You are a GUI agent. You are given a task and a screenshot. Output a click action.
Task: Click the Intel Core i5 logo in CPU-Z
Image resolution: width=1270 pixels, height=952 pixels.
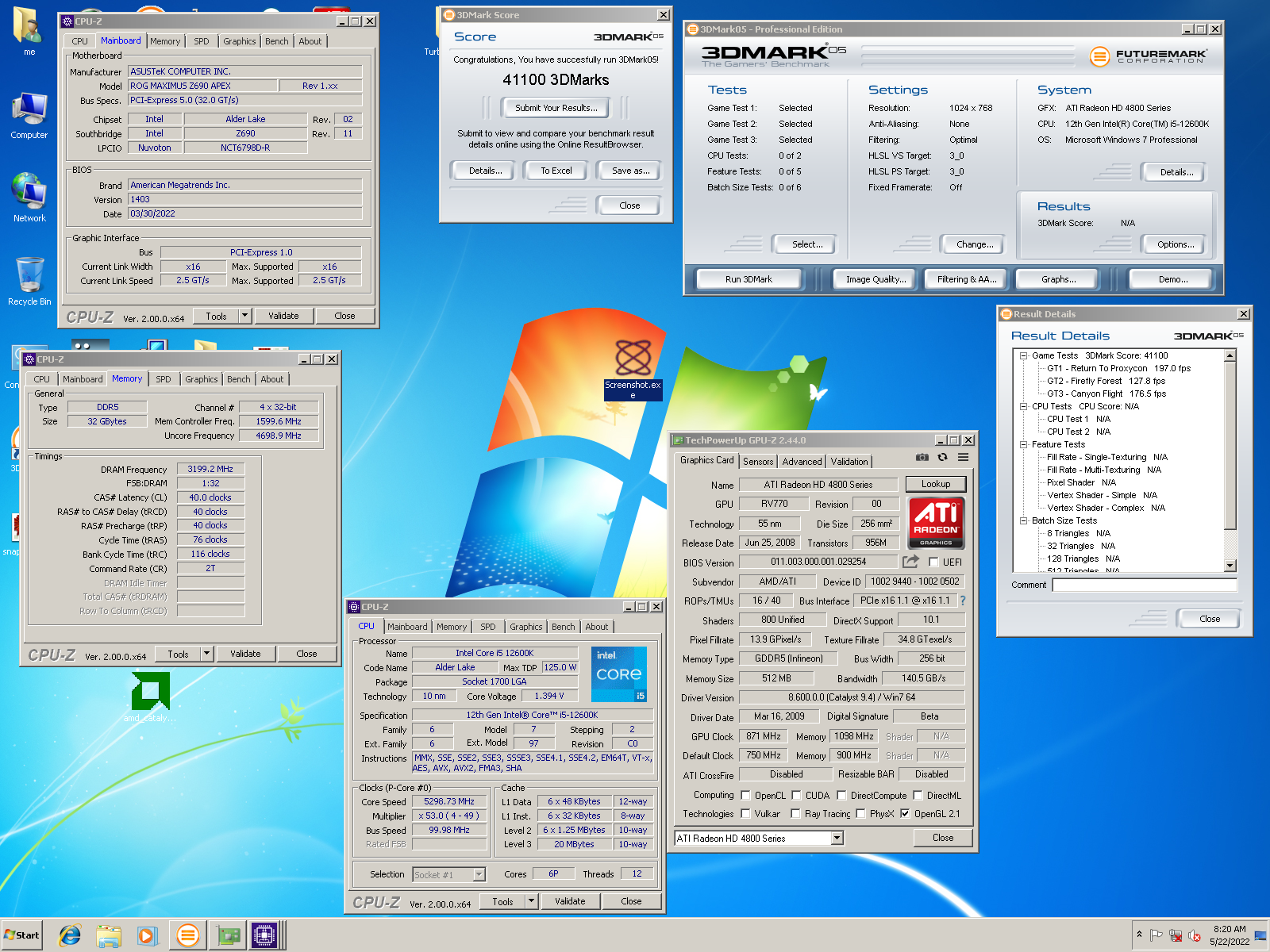point(619,674)
